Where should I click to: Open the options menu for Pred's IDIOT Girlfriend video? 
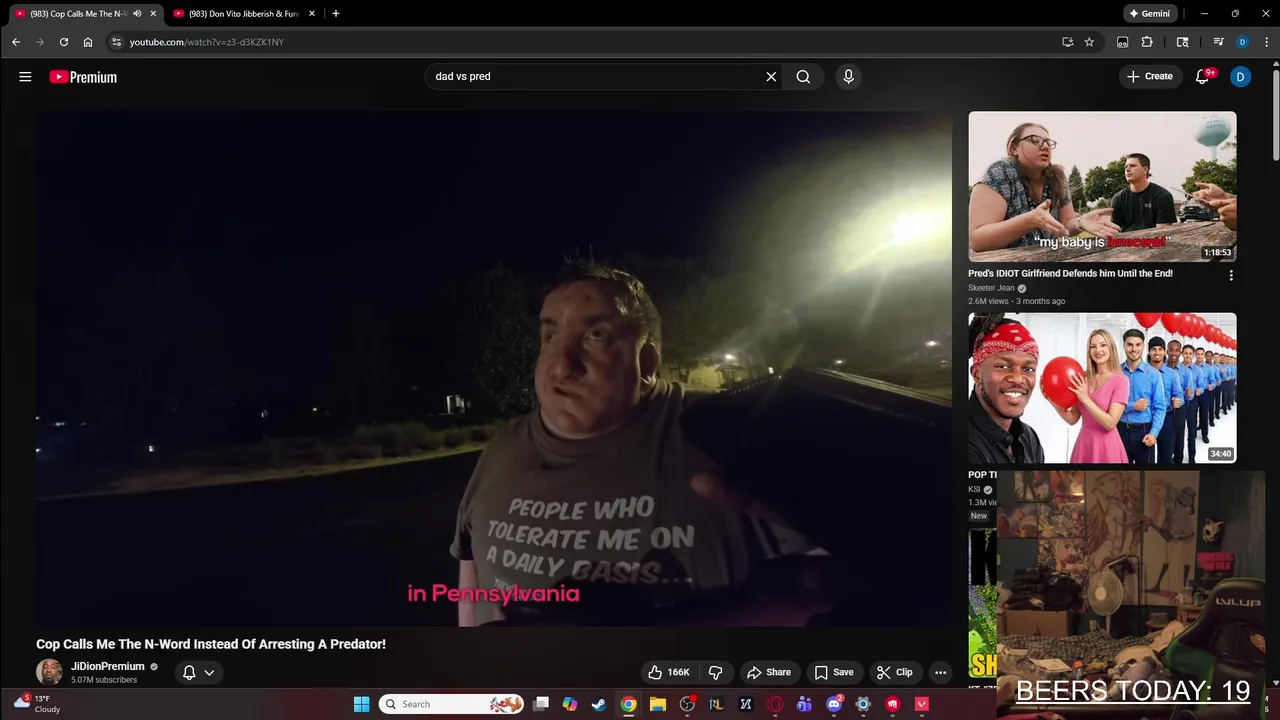(1231, 275)
